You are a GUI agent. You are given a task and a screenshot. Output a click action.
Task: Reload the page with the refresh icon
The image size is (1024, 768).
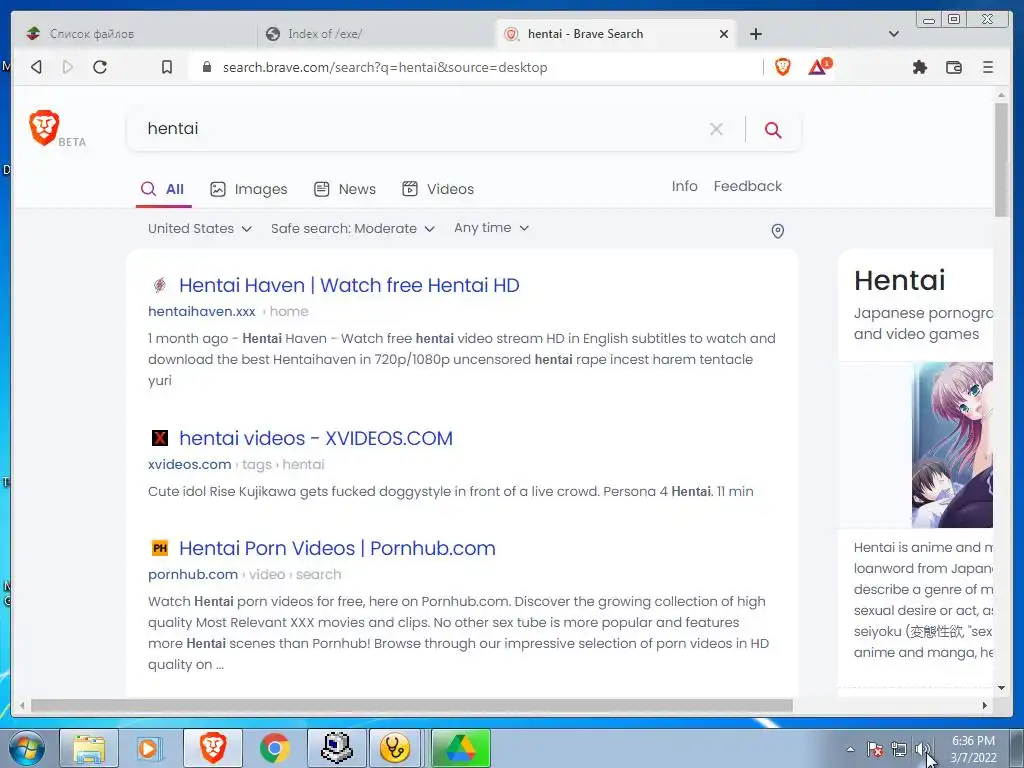(100, 67)
